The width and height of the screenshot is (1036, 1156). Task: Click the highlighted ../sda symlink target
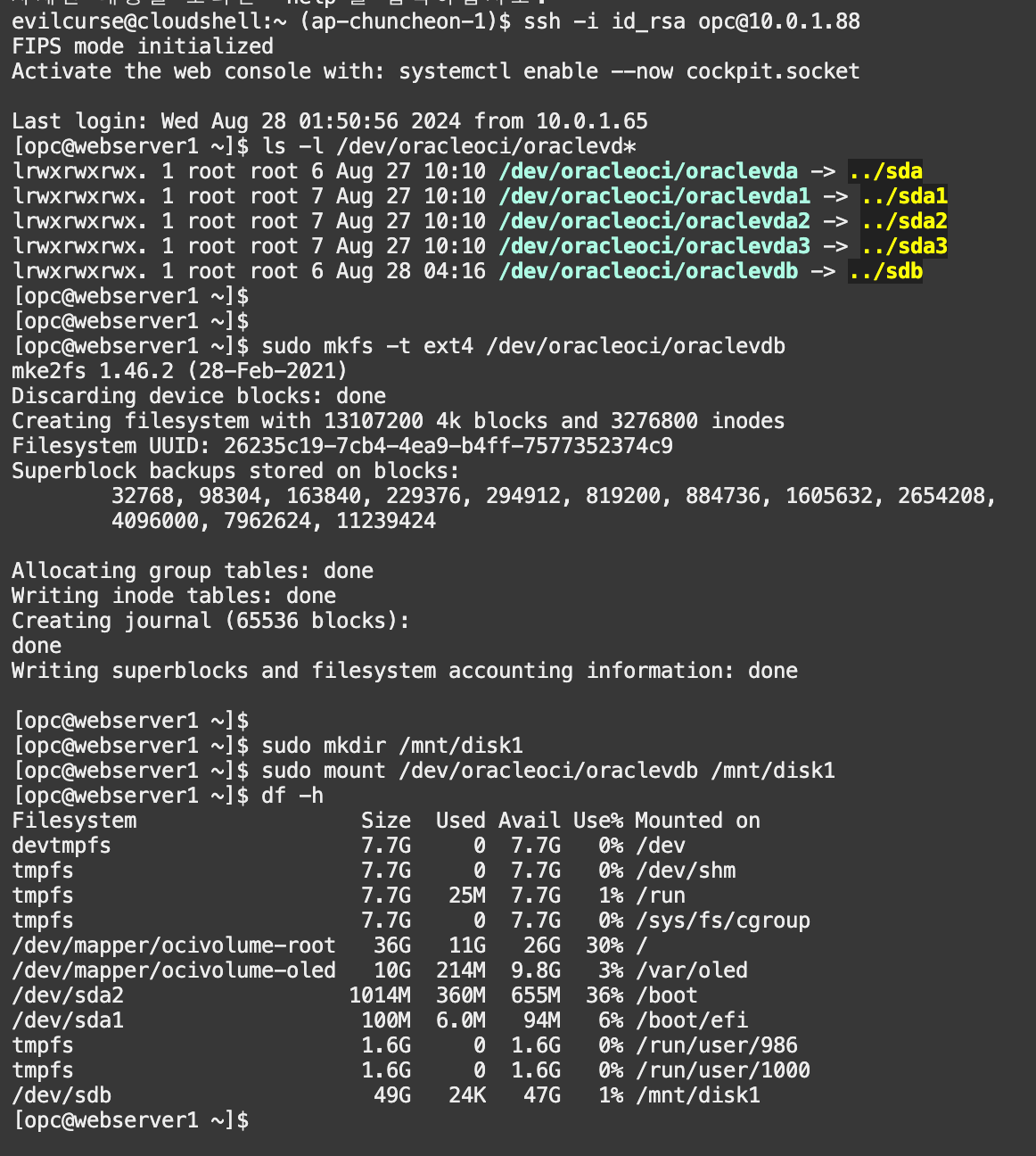coord(885,171)
